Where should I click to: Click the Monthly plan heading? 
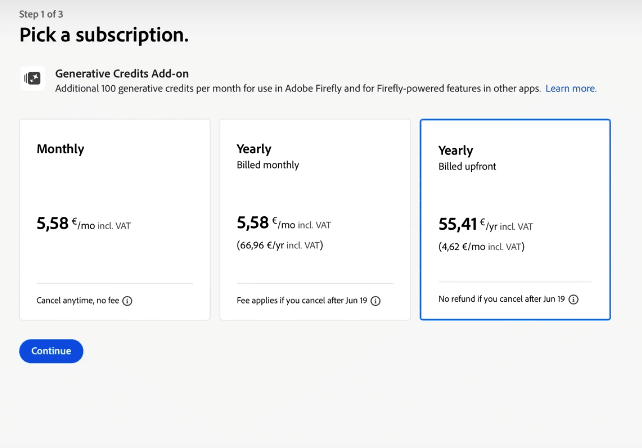pos(60,149)
